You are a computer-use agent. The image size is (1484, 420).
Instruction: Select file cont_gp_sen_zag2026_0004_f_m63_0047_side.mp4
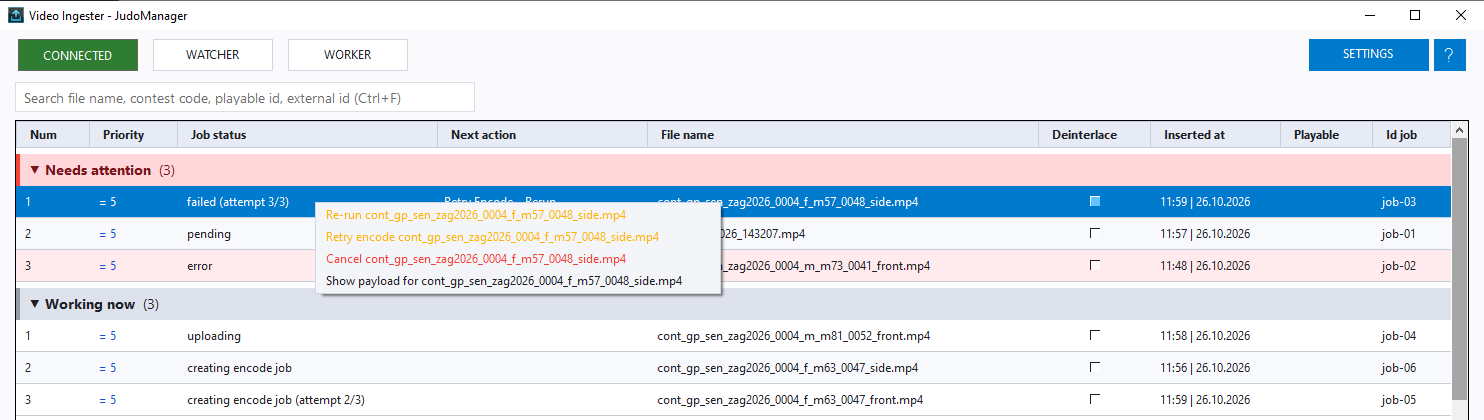pyautogui.click(x=788, y=368)
